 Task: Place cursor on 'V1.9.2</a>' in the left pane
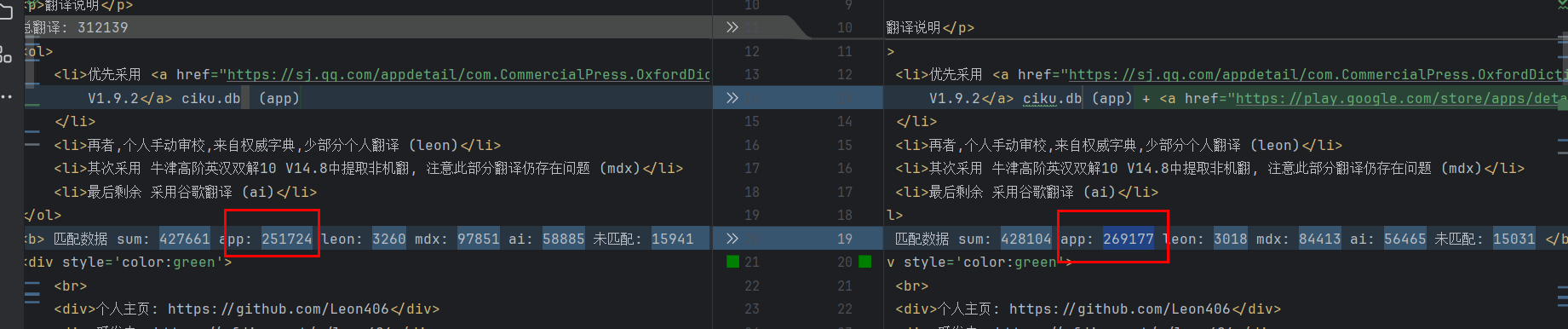click(129, 99)
